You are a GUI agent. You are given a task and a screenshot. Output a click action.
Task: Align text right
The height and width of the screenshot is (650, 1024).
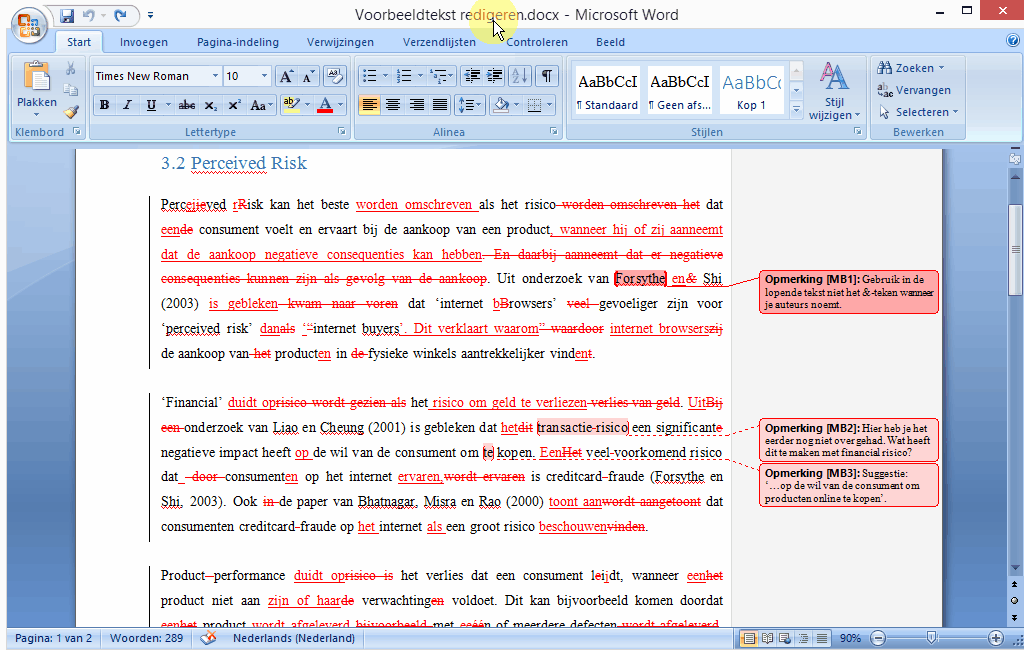tap(417, 105)
